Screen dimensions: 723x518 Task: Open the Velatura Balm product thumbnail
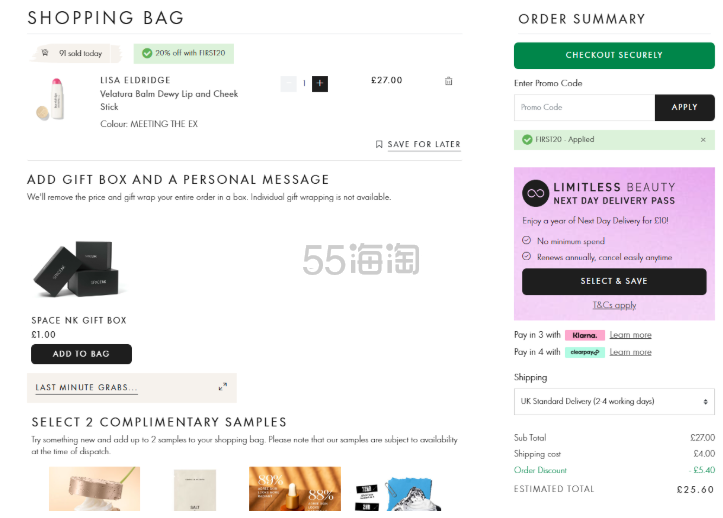50,99
